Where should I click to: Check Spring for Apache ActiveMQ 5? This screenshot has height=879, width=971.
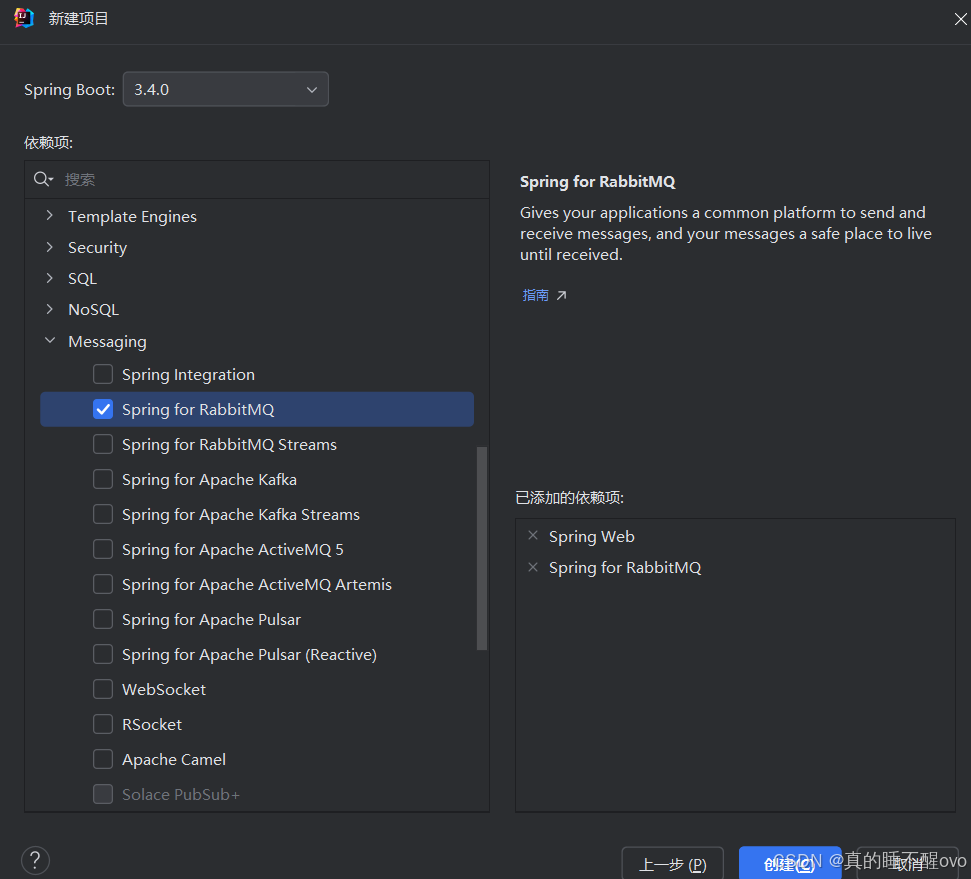[x=103, y=549]
